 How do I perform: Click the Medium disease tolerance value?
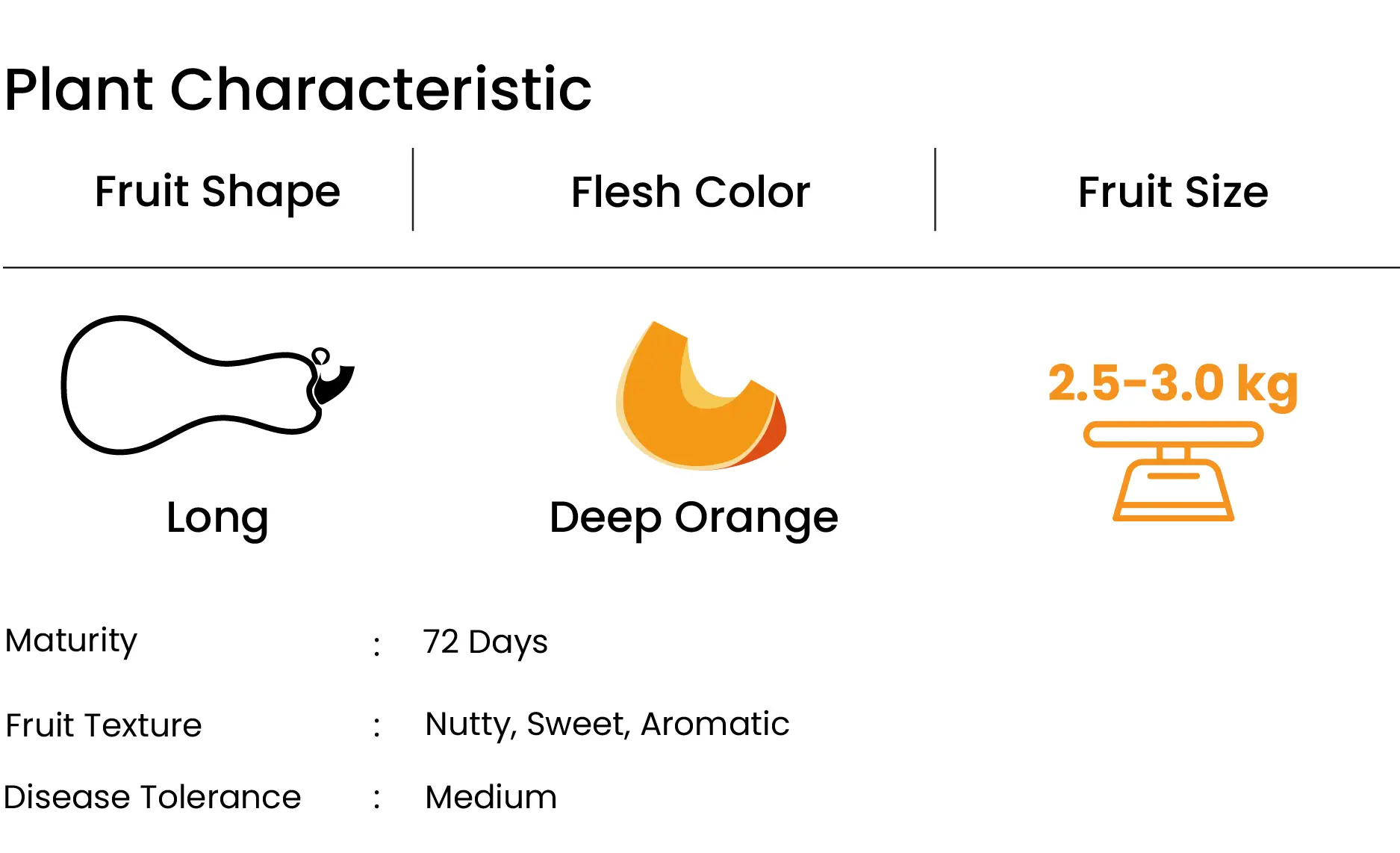(x=491, y=797)
